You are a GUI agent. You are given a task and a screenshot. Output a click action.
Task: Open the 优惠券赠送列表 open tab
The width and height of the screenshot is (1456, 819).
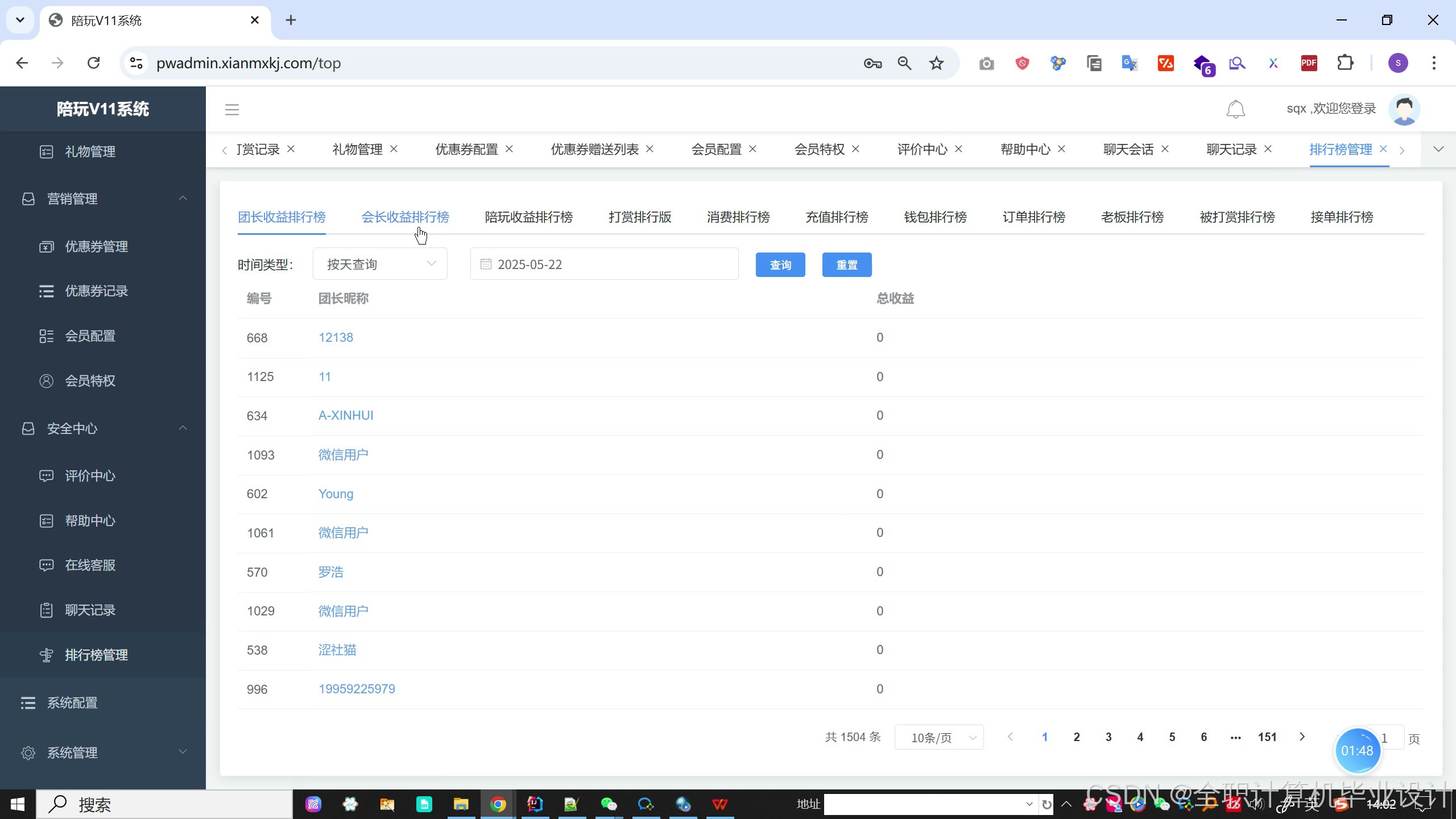pos(594,150)
